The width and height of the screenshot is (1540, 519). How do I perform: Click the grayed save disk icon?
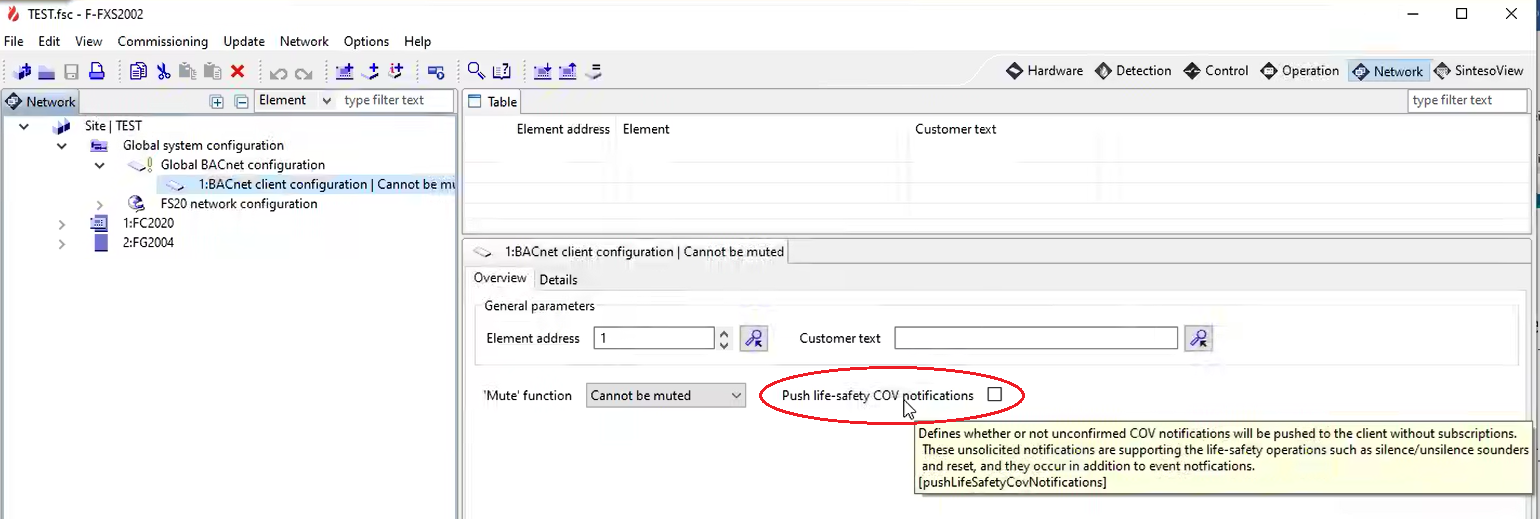click(72, 72)
